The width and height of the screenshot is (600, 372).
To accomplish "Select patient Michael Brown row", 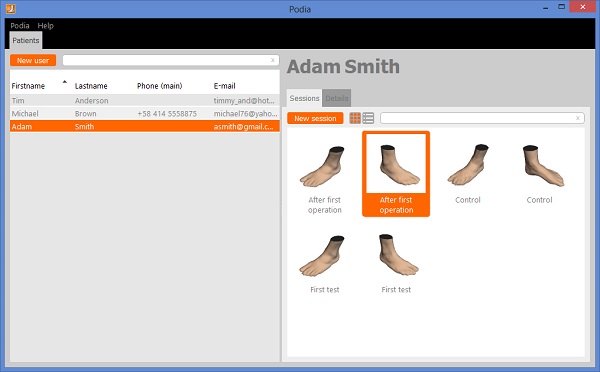I will (x=145, y=114).
